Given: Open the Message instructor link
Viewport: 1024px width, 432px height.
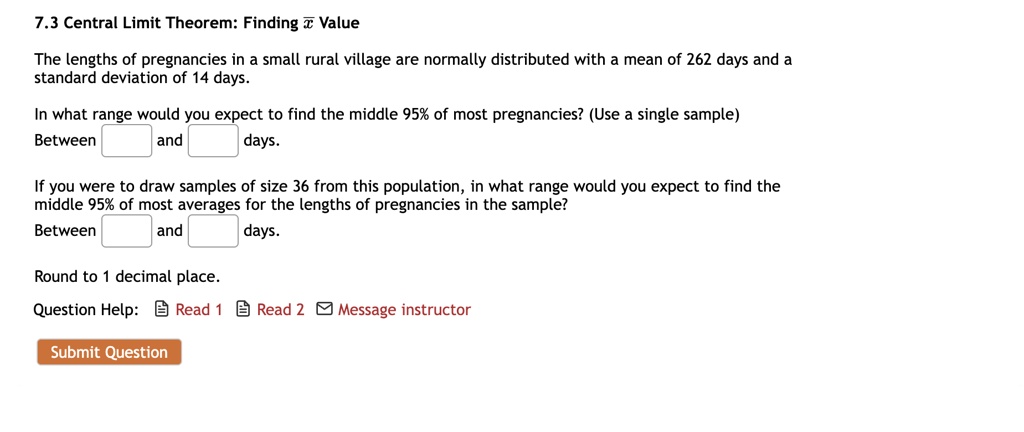Looking at the screenshot, I should pyautogui.click(x=404, y=309).
